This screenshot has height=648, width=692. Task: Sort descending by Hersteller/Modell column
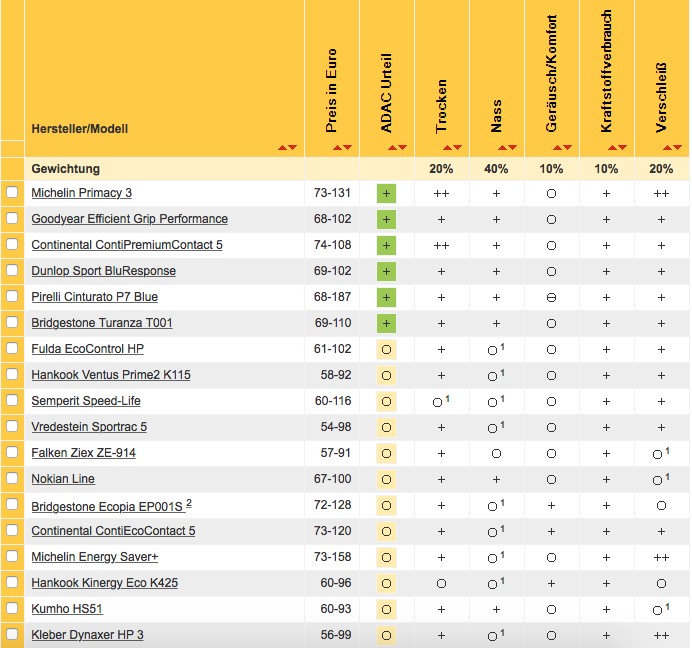tap(293, 147)
